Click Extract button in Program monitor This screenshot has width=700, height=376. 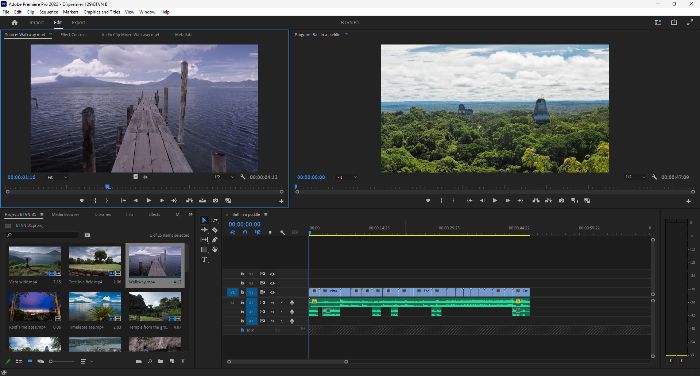pos(548,201)
